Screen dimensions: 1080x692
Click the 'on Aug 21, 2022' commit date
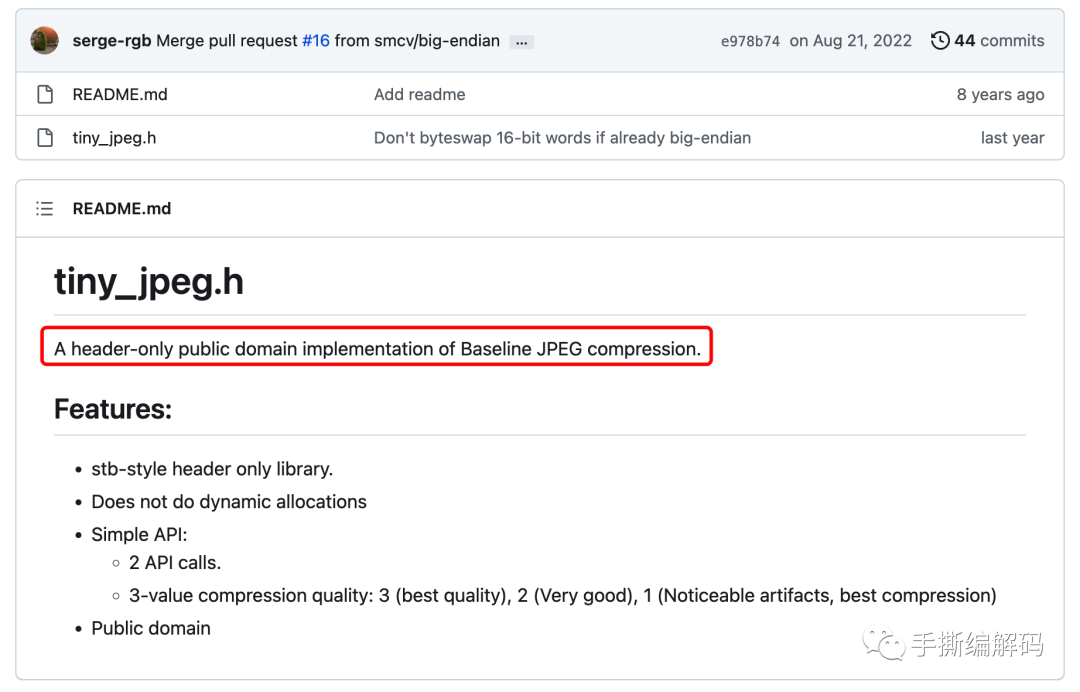(x=851, y=41)
